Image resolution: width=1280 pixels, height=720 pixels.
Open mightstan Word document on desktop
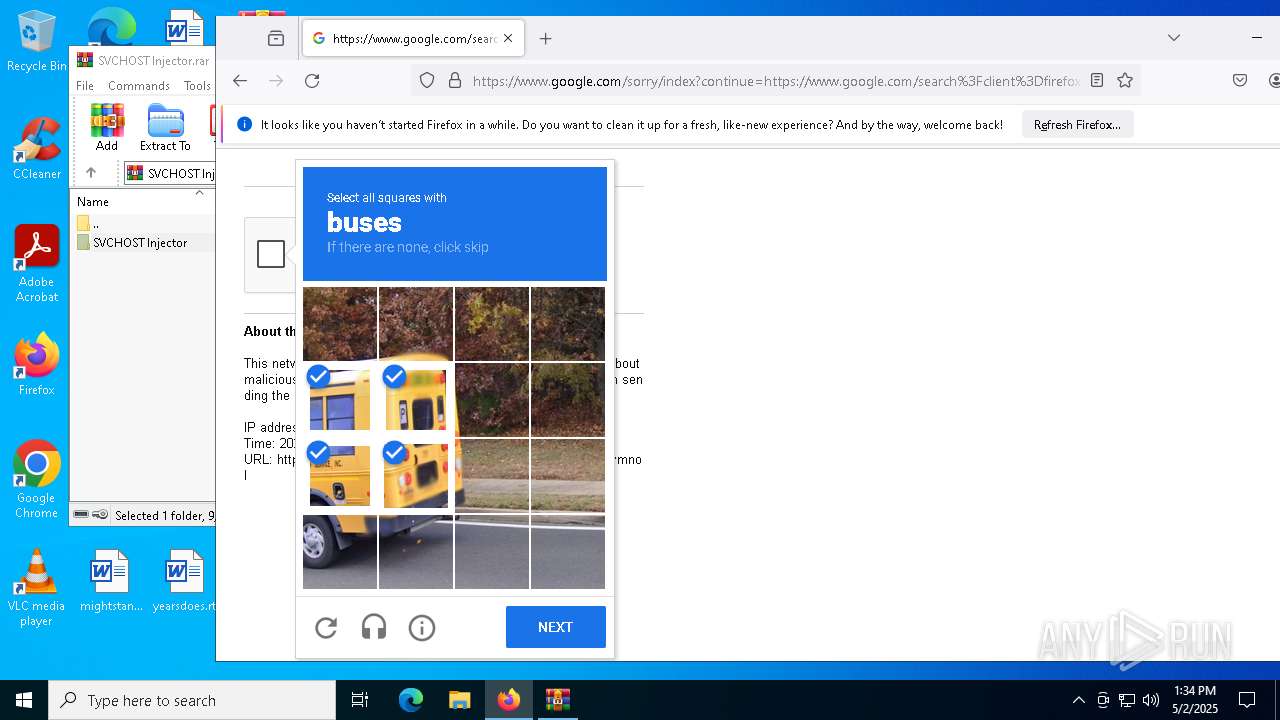click(110, 581)
